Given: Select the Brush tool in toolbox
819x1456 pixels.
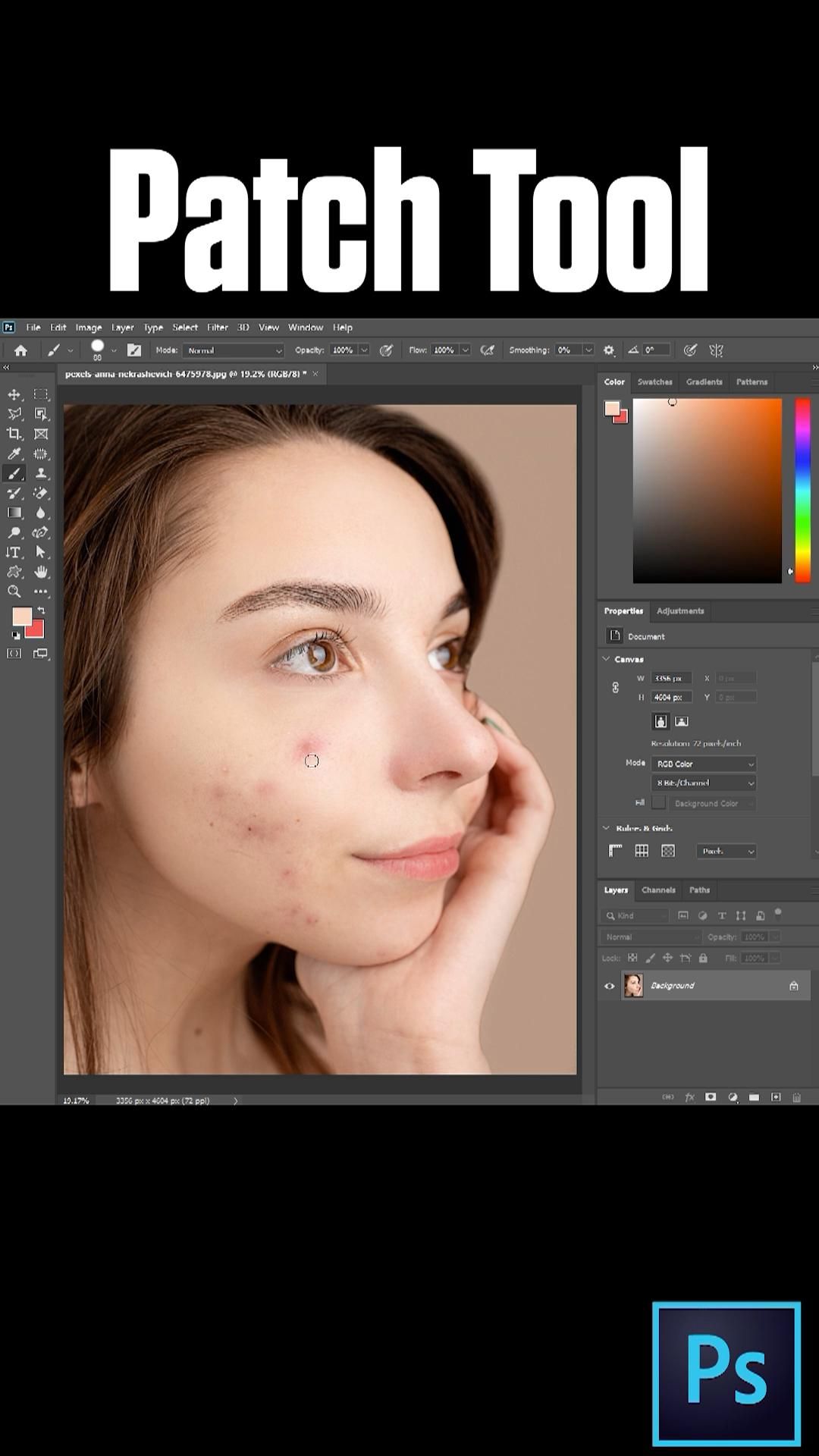Looking at the screenshot, I should pos(14,473).
